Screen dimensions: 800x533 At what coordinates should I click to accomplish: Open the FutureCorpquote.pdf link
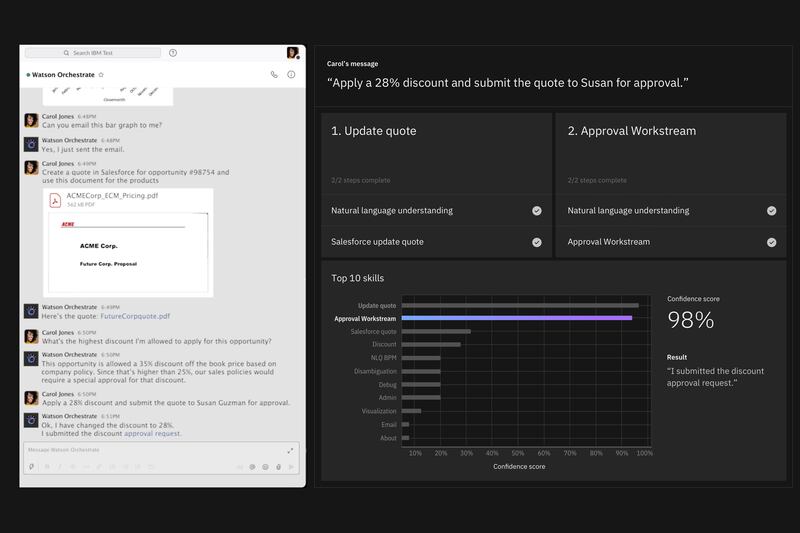(x=135, y=316)
